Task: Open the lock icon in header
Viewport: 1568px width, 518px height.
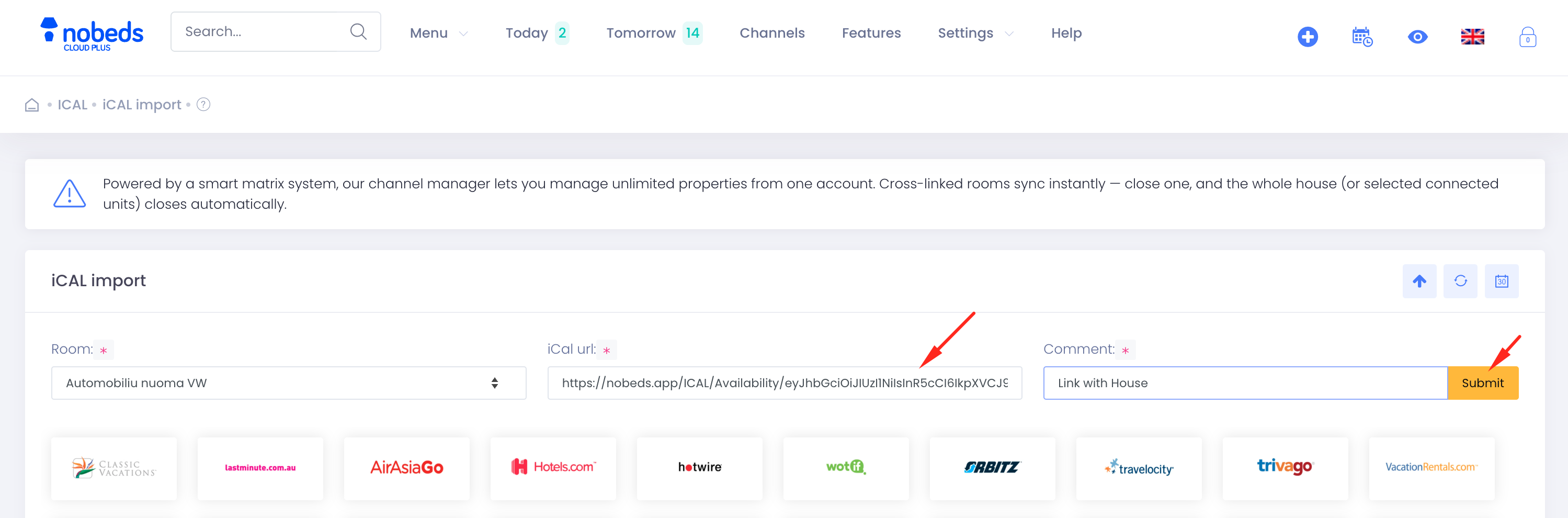Action: tap(1527, 37)
